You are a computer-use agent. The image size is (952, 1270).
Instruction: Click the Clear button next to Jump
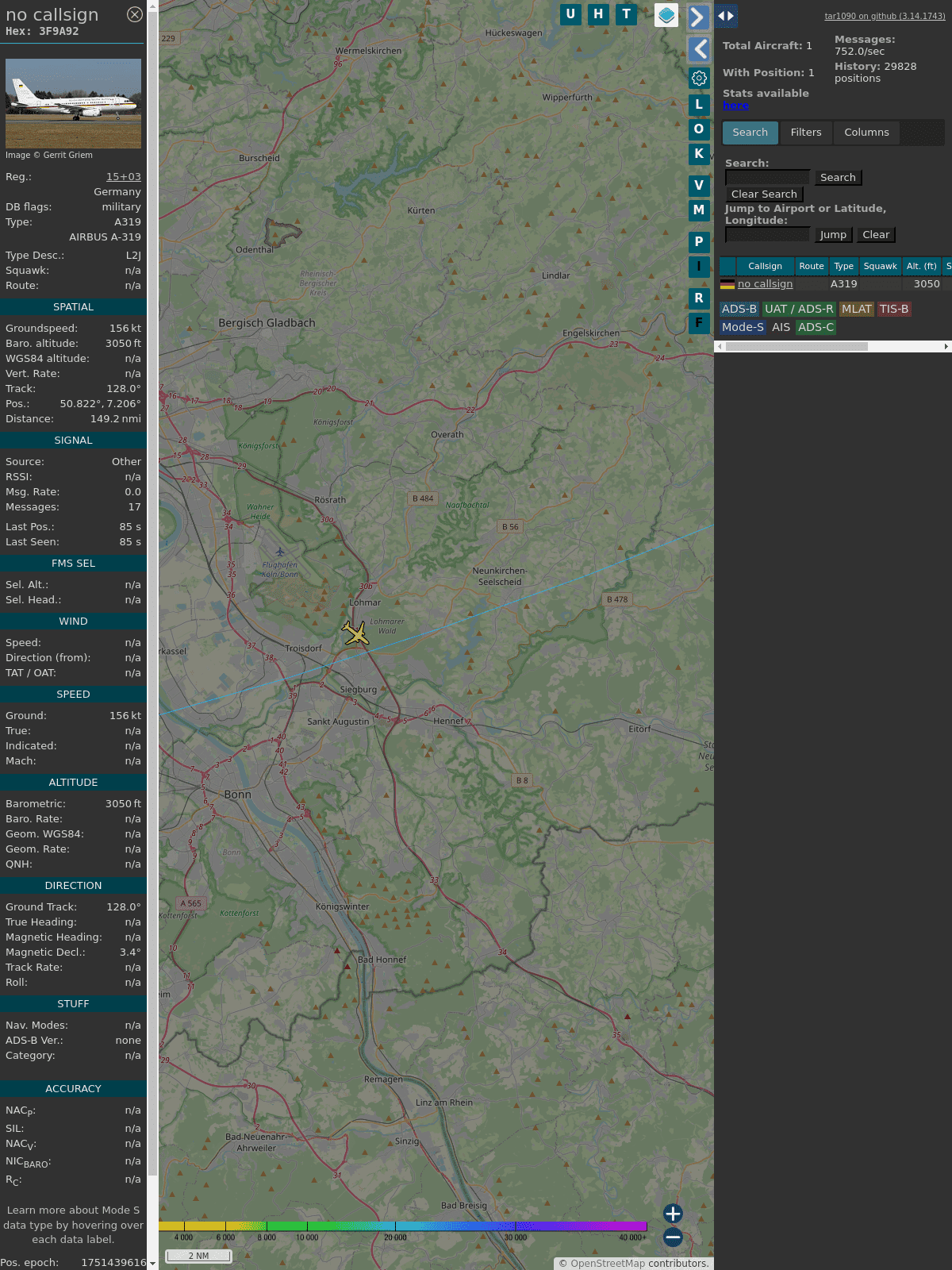[876, 235]
